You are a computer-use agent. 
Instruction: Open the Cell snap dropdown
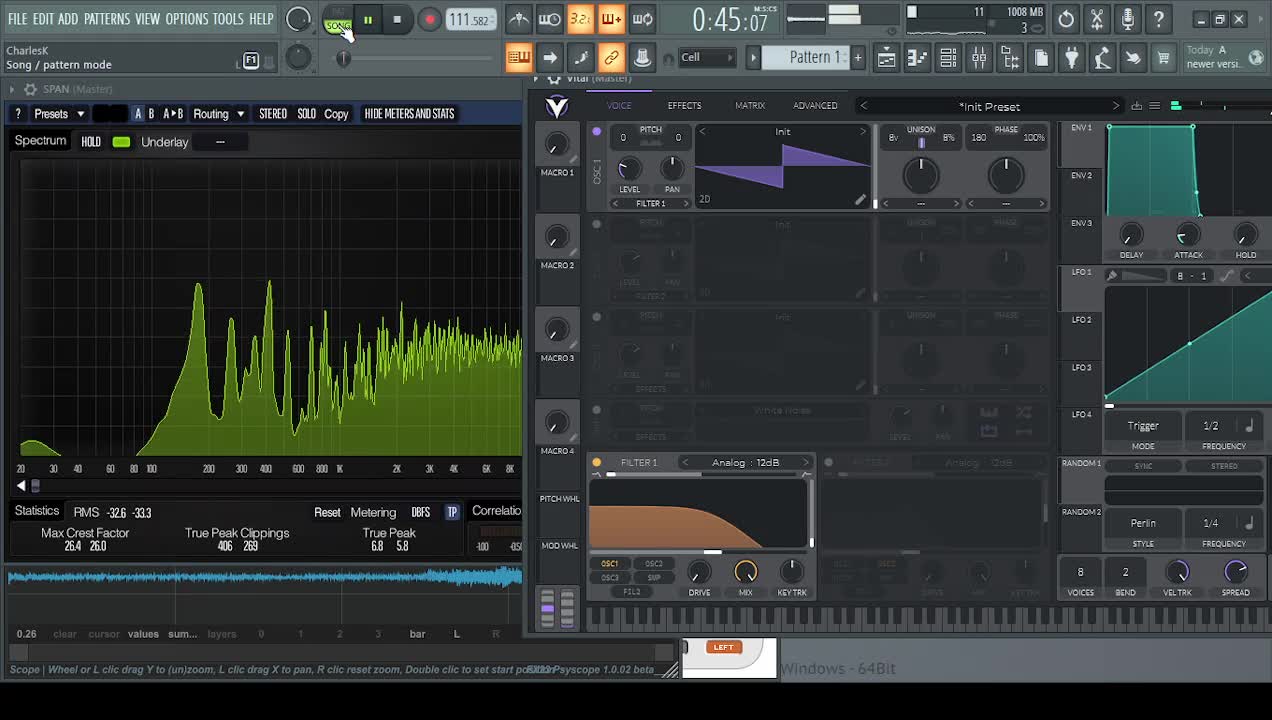(706, 57)
